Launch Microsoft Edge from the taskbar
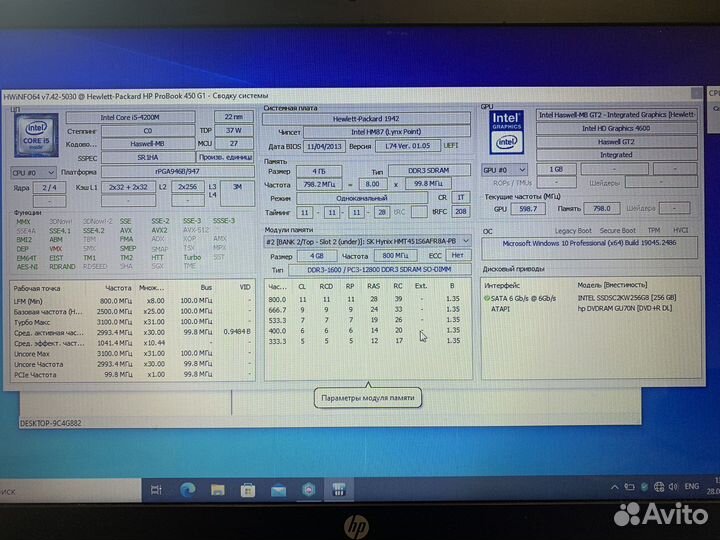Viewport: 720px width, 540px height. pyautogui.click(x=187, y=490)
